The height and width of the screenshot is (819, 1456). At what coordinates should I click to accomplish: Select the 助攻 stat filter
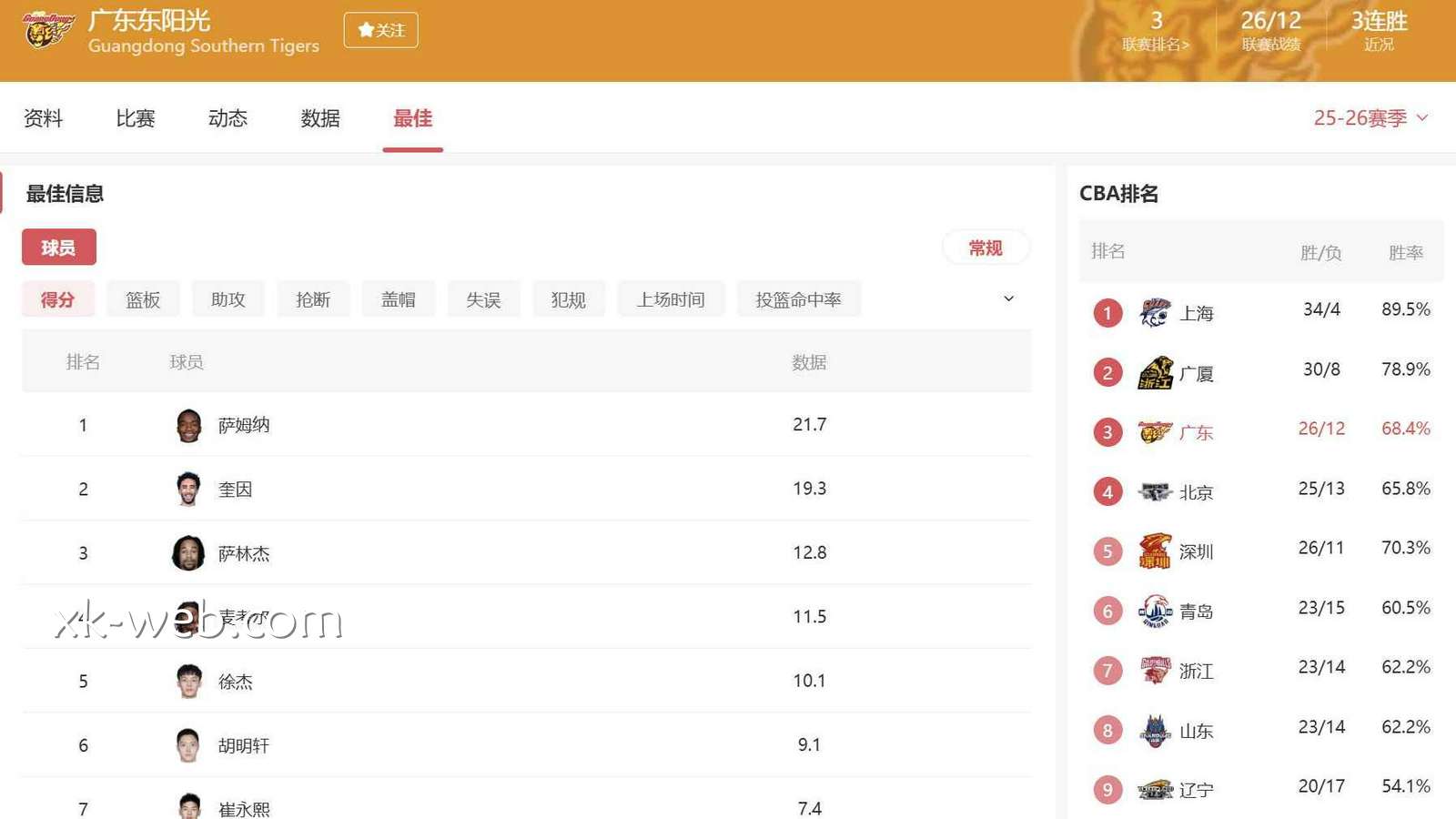pos(228,299)
